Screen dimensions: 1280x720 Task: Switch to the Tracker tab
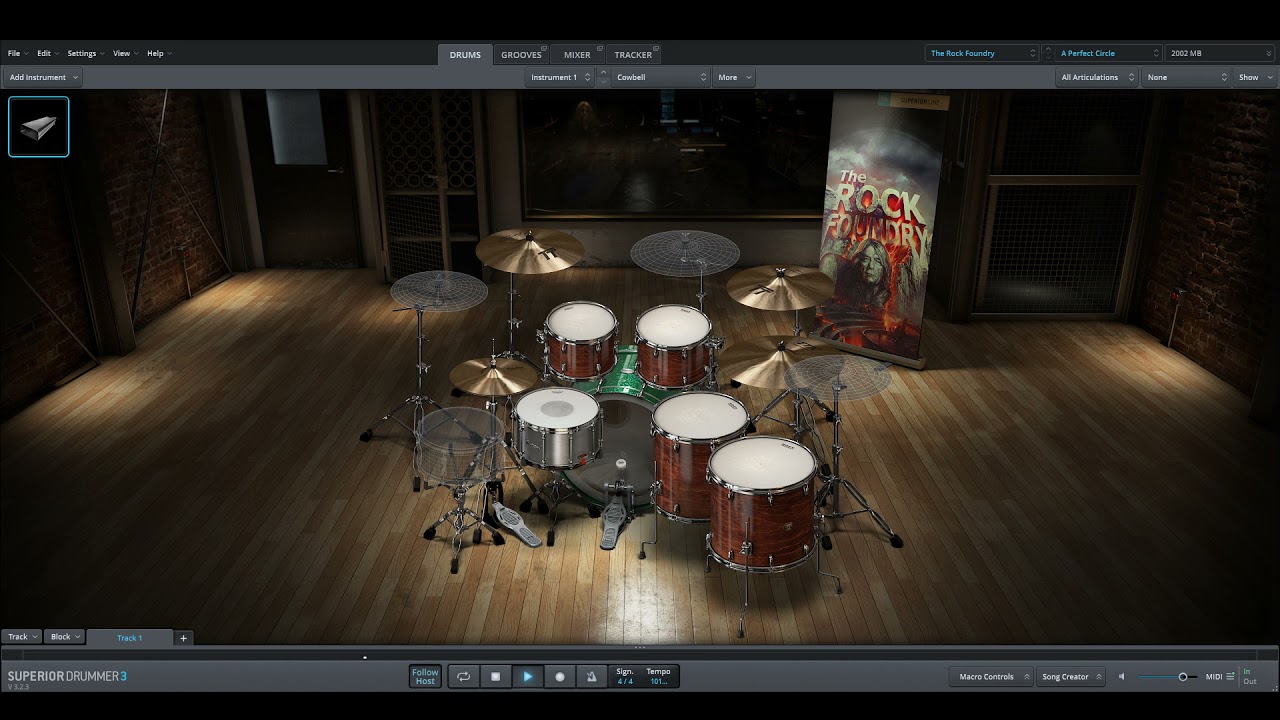tap(633, 55)
